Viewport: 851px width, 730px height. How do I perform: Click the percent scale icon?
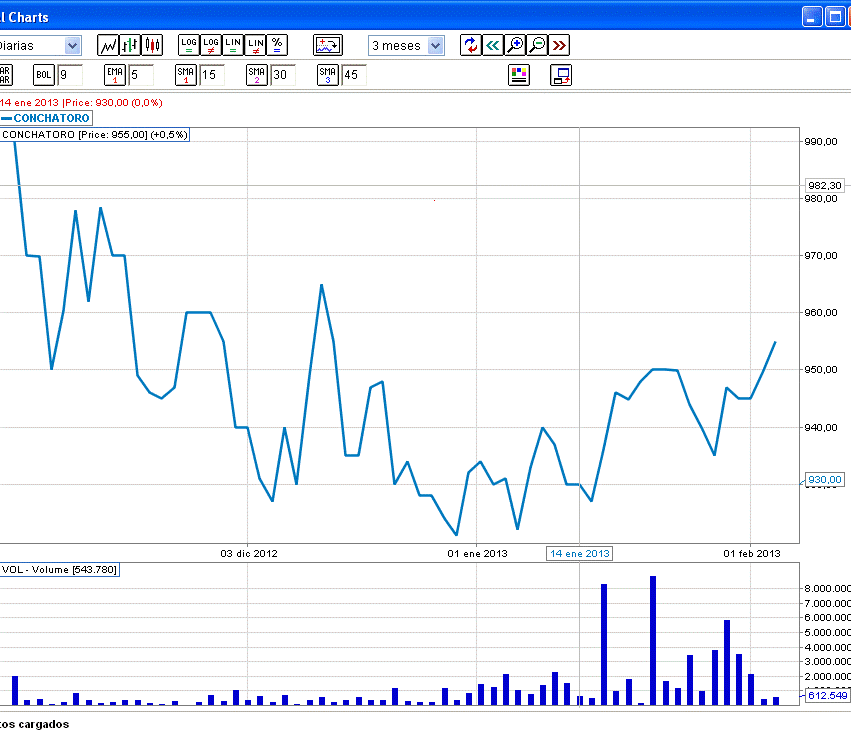[x=277, y=45]
